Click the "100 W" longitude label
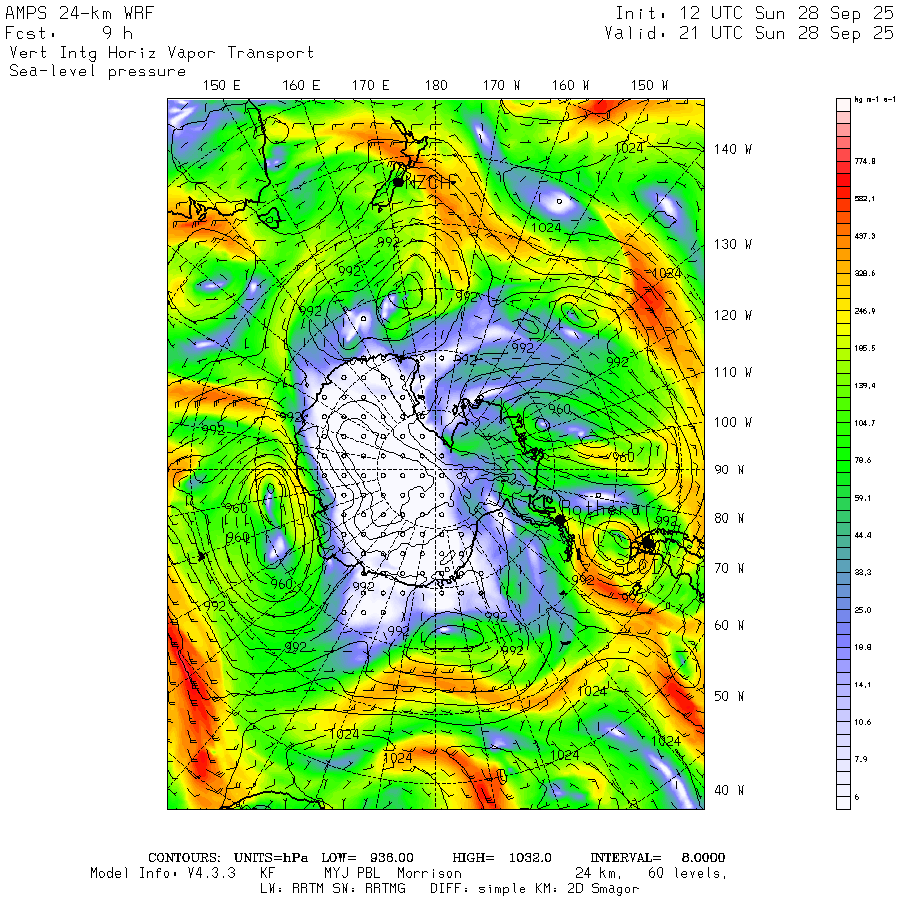Screen dimensions: 900x900 click(x=733, y=422)
